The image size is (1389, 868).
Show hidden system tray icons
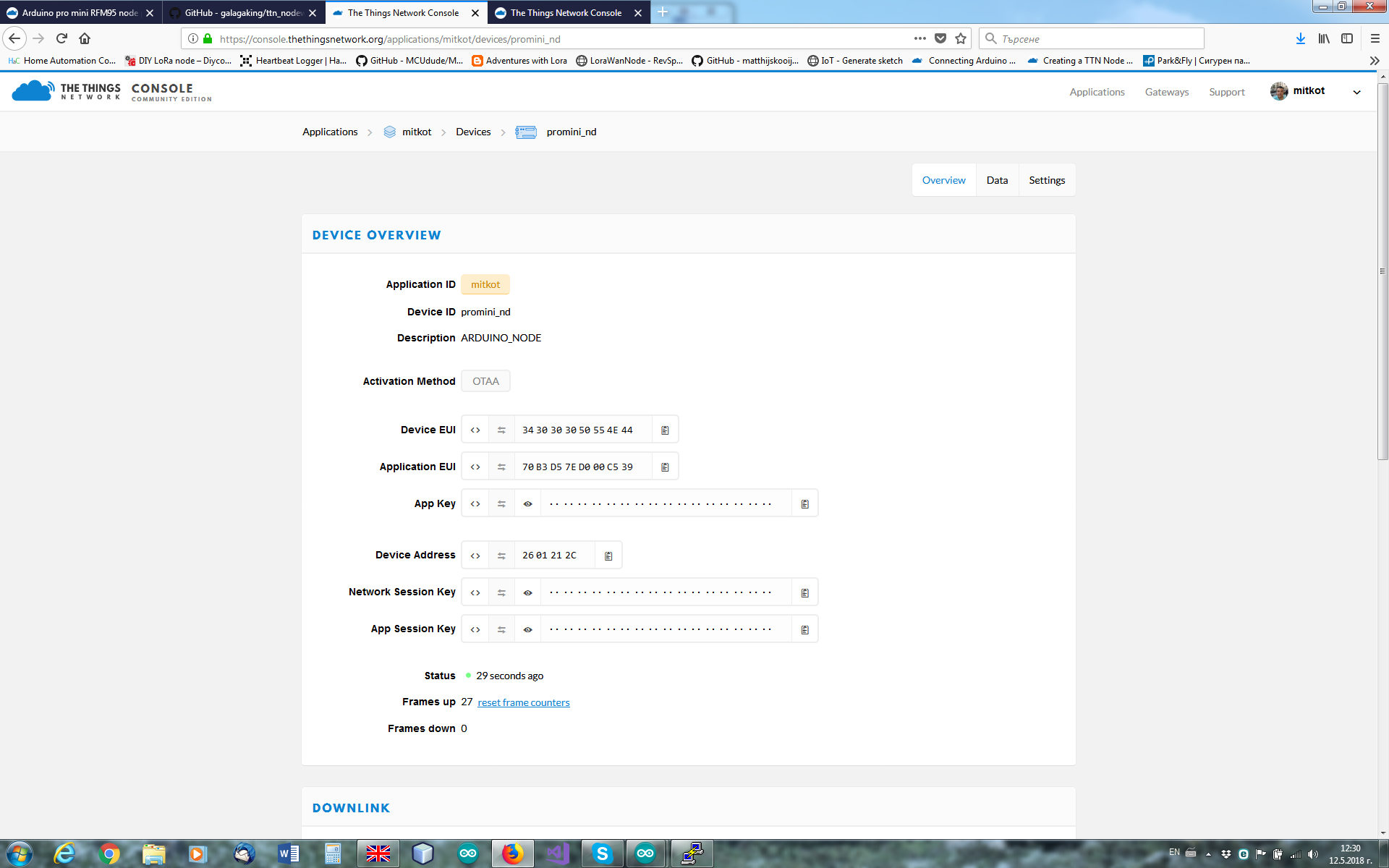[1208, 854]
